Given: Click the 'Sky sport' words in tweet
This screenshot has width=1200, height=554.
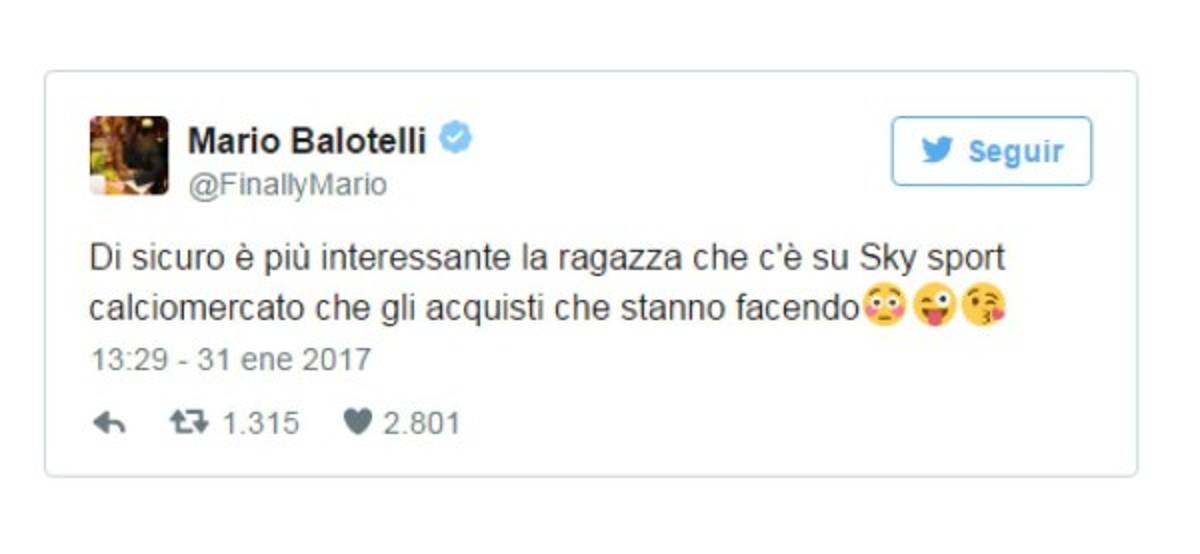Looking at the screenshot, I should click(932, 259).
